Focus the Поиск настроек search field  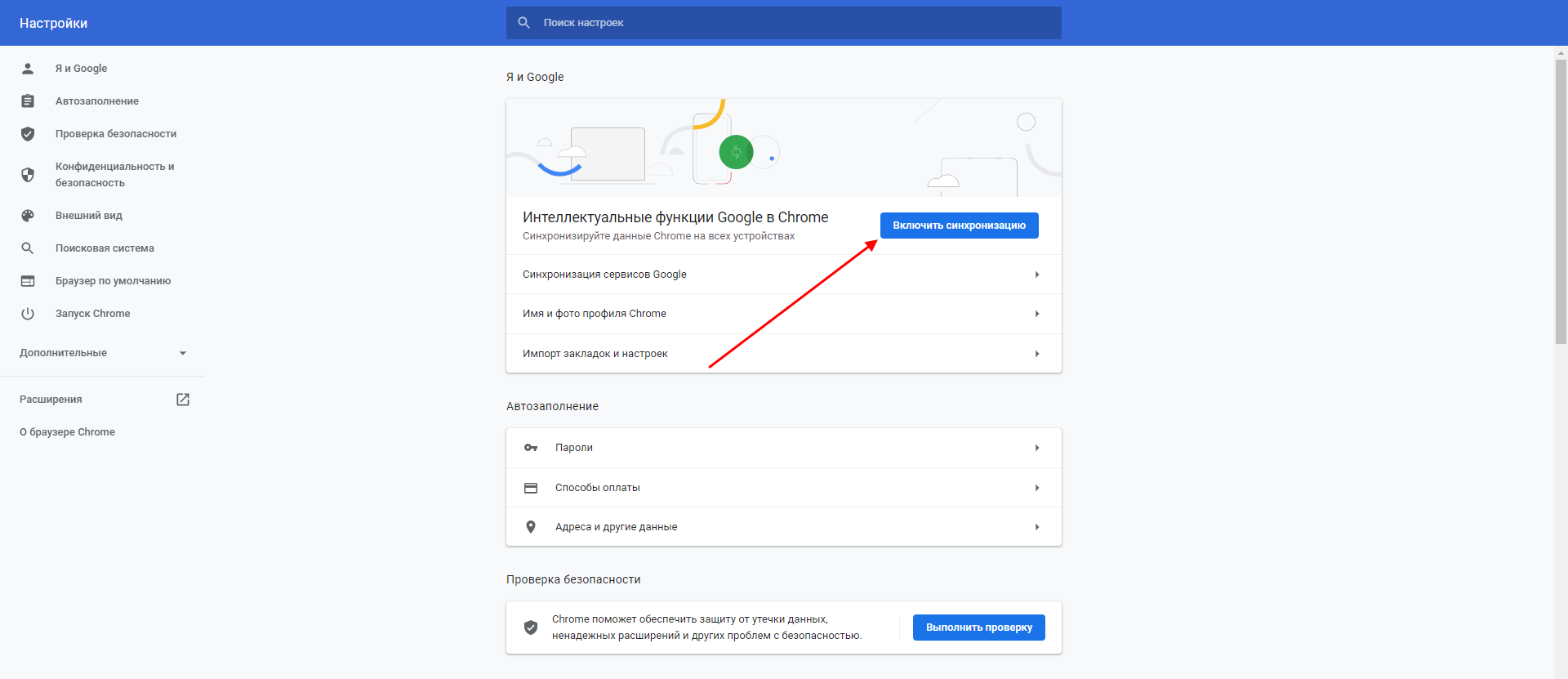tap(784, 23)
